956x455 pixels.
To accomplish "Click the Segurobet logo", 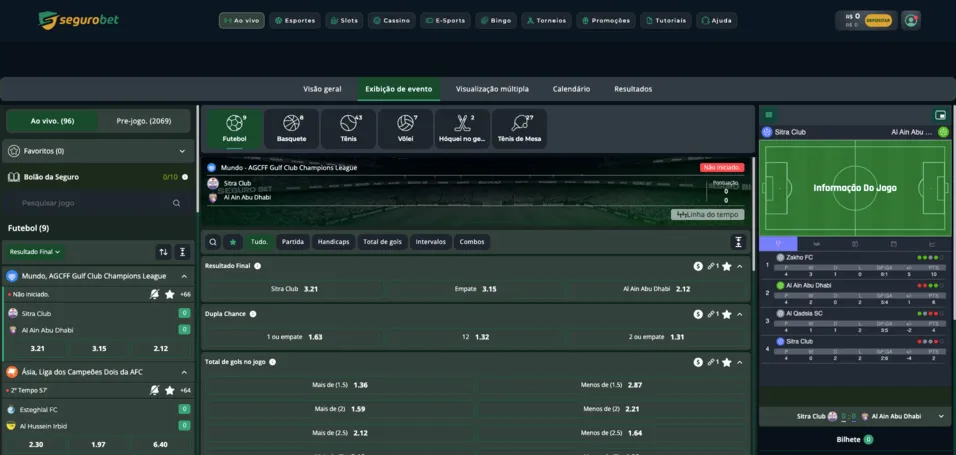I will 78,20.
